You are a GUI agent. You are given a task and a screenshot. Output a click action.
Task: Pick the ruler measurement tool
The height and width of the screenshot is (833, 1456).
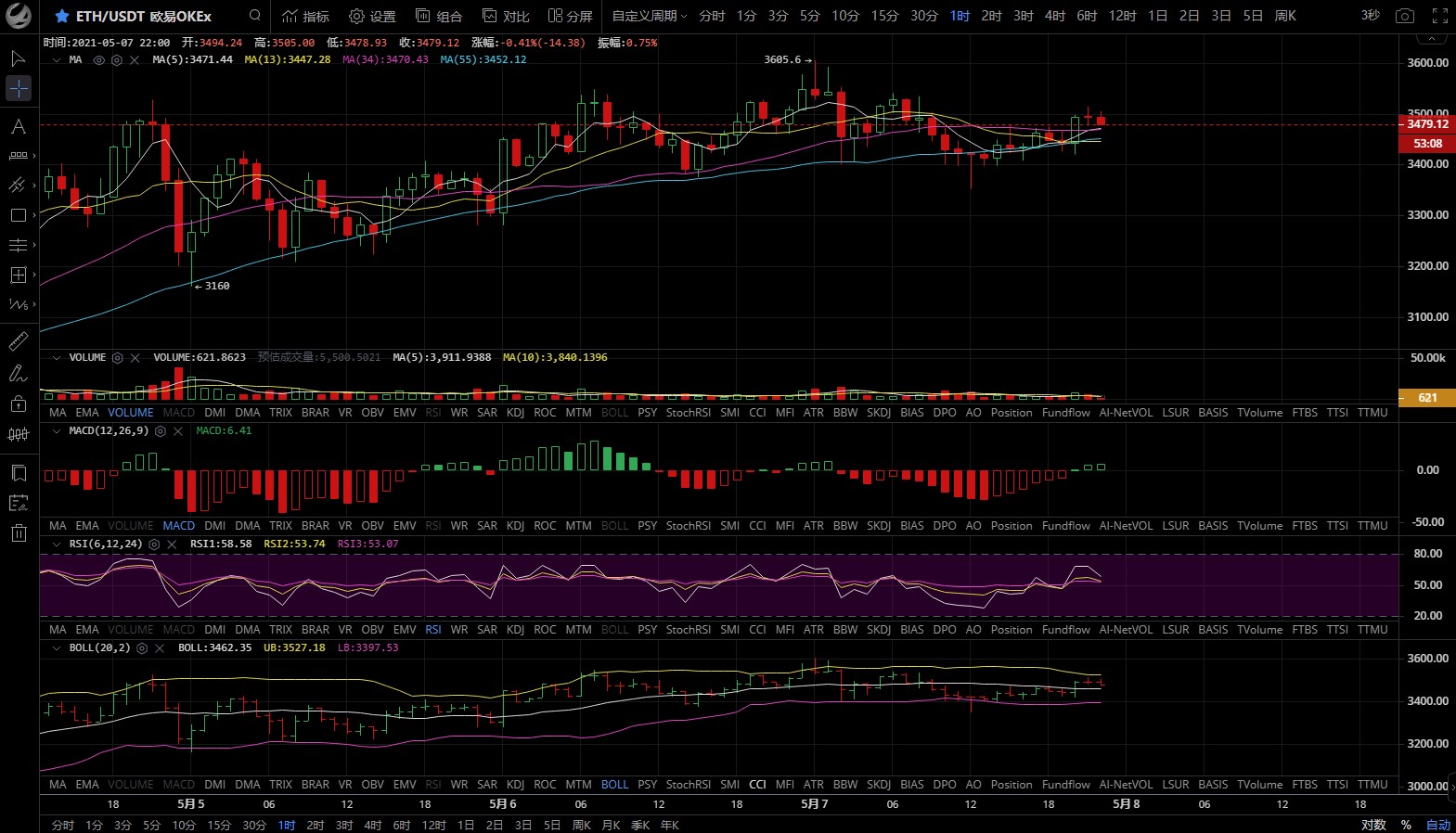[18, 341]
